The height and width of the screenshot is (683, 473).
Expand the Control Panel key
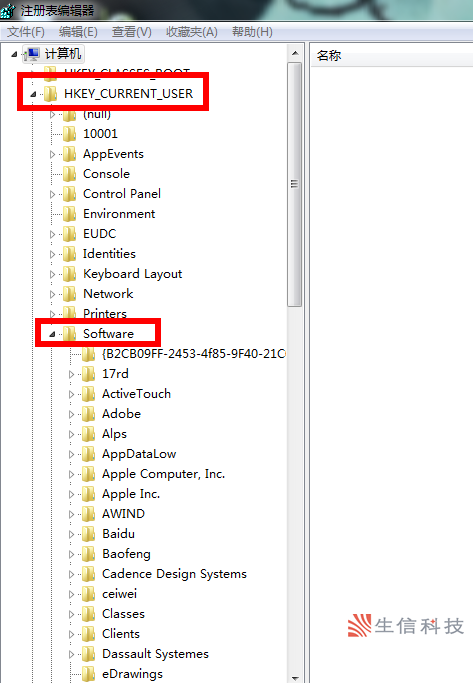52,194
